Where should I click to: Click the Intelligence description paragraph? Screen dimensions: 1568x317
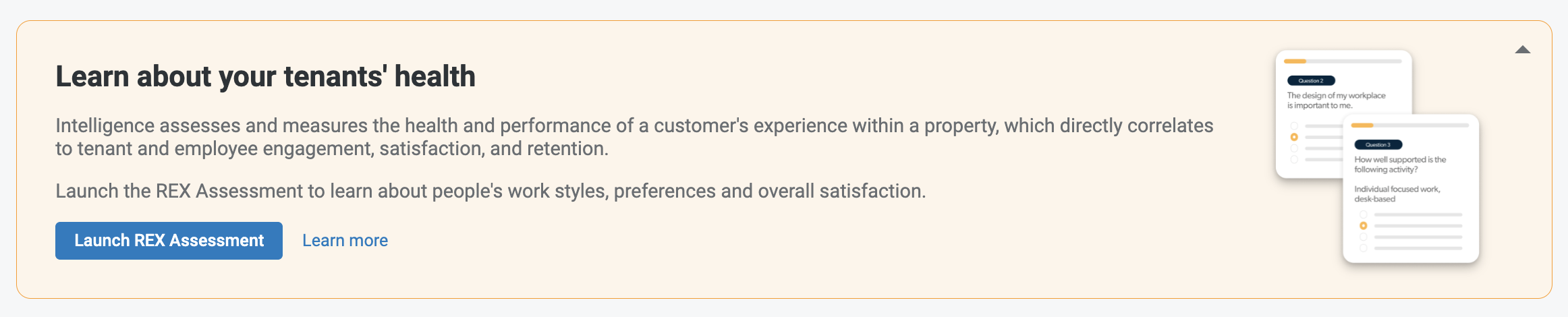(x=634, y=137)
